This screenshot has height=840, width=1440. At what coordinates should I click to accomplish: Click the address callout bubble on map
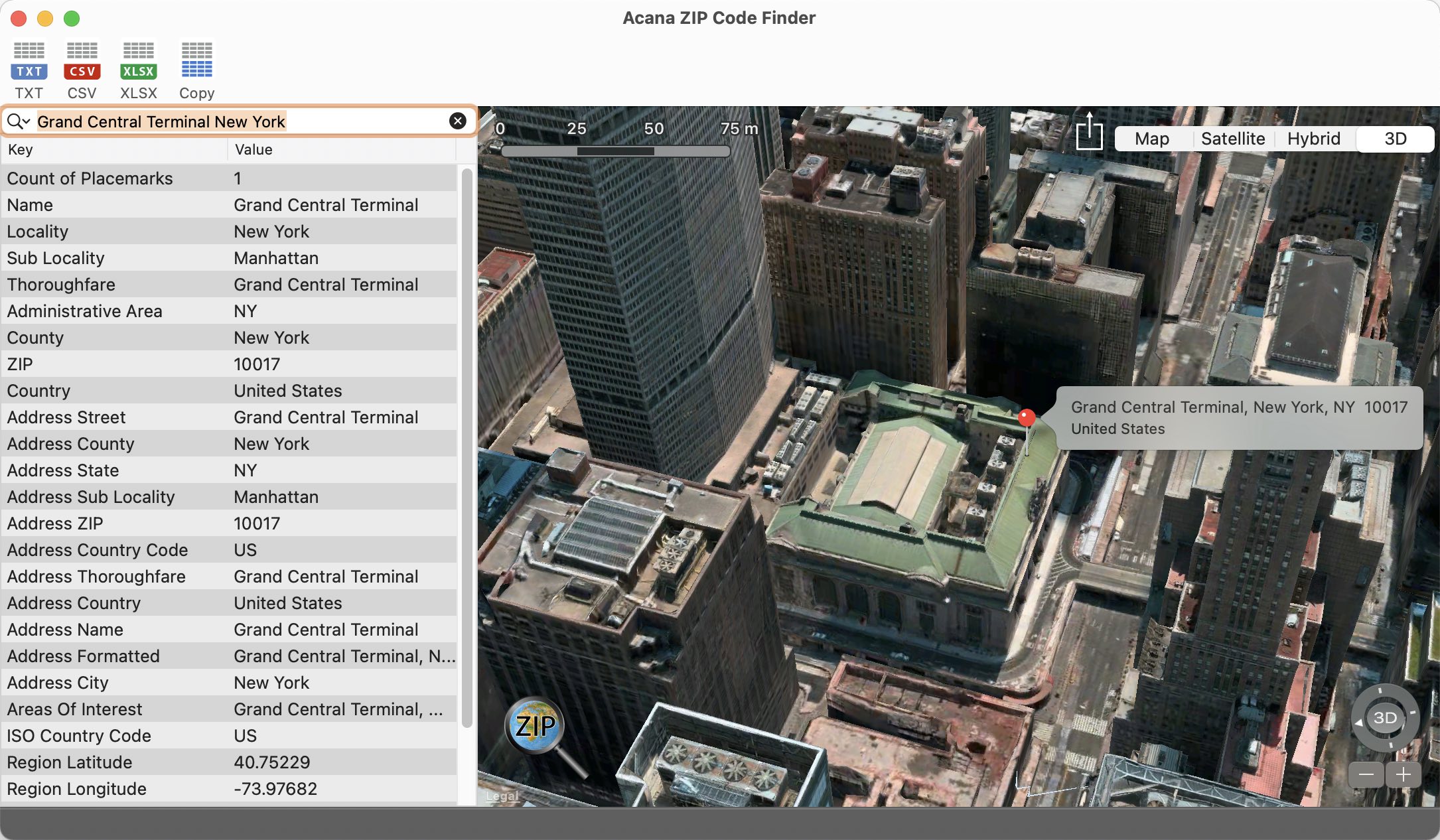point(1238,418)
